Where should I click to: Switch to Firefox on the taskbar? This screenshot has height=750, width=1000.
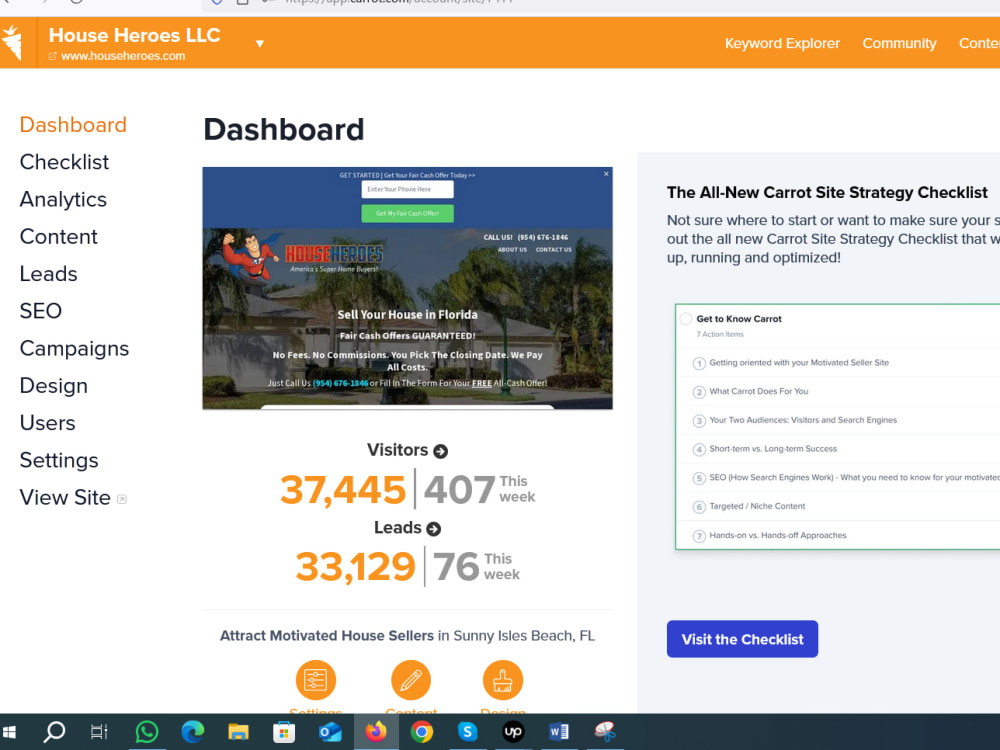click(376, 732)
